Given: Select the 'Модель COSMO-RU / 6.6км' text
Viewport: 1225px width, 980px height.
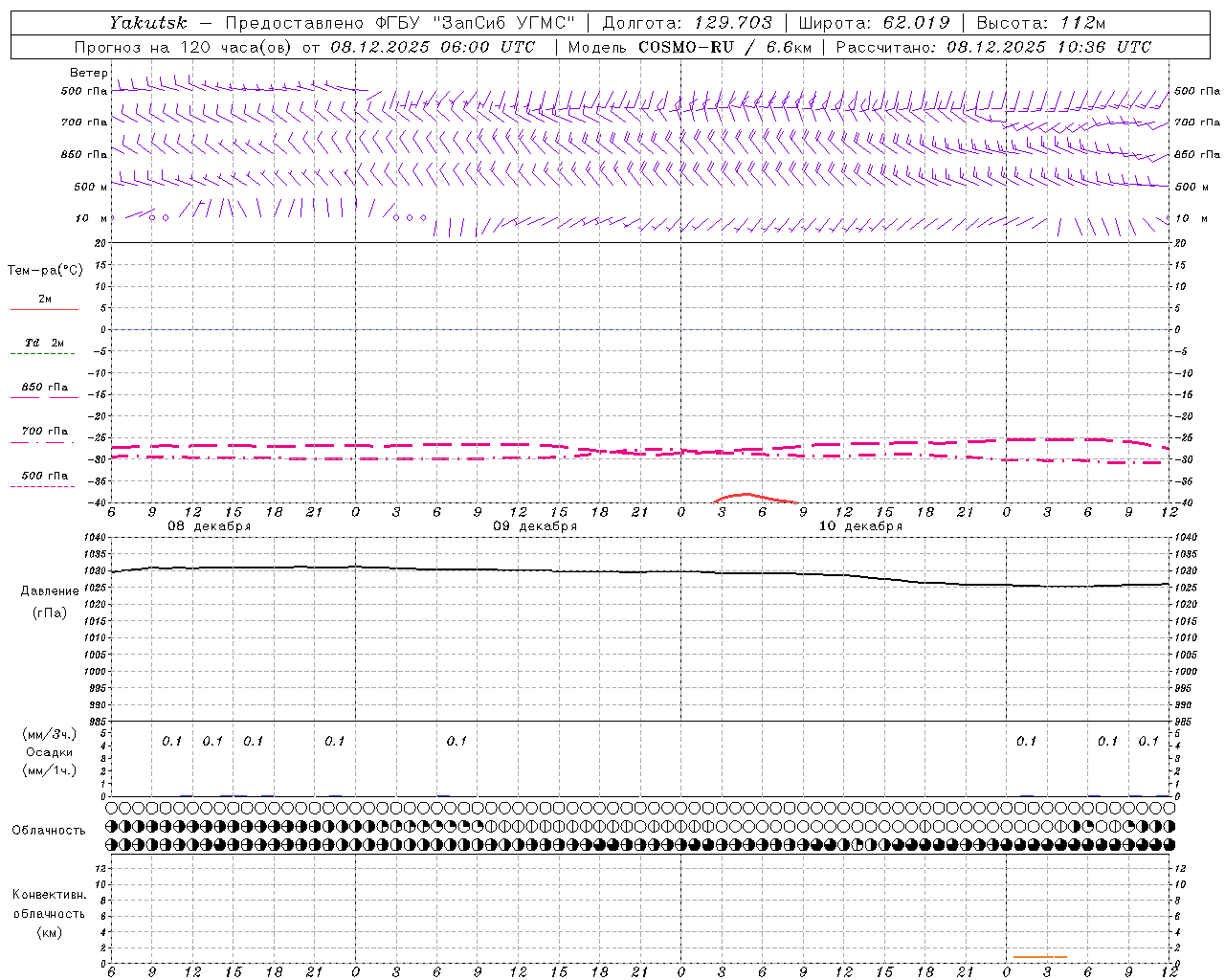Looking at the screenshot, I should point(688,47).
